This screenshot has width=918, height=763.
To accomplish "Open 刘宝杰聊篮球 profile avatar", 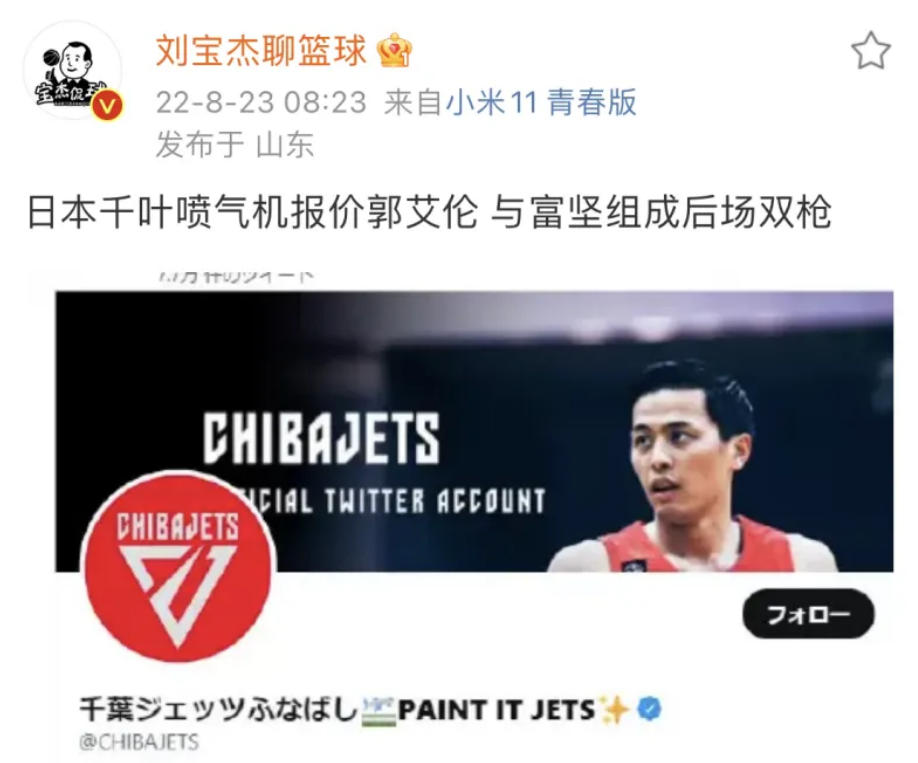I will pos(72,71).
